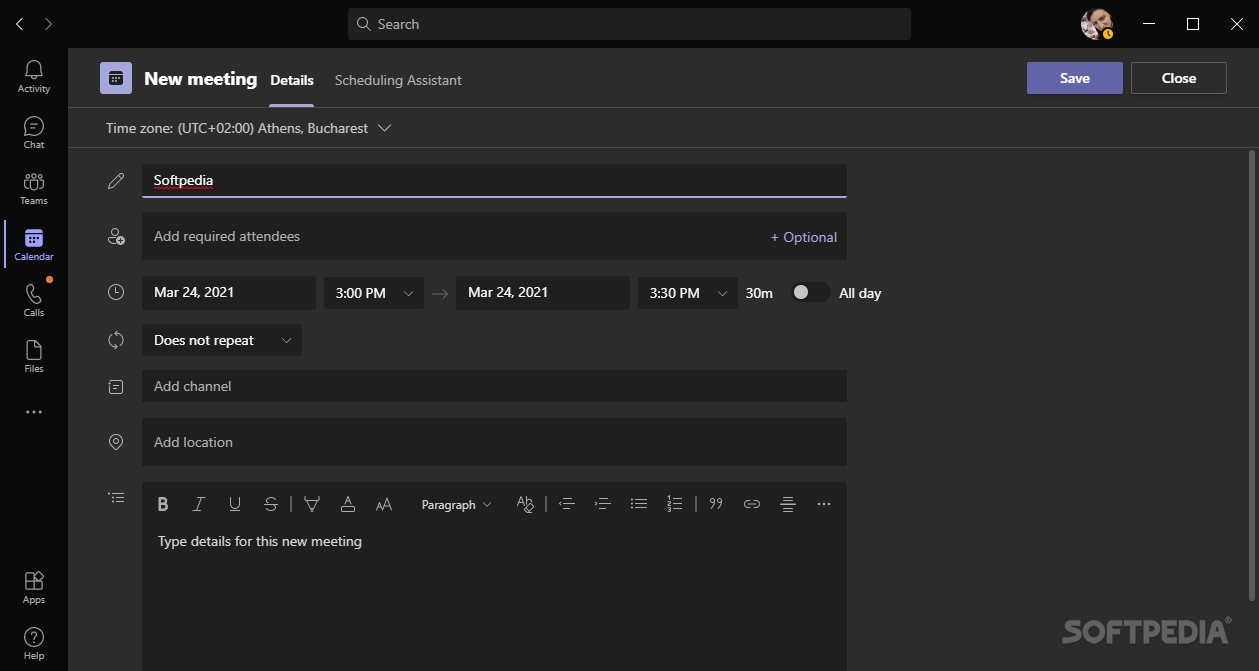
Task: Insert a bulleted list
Action: point(639,504)
